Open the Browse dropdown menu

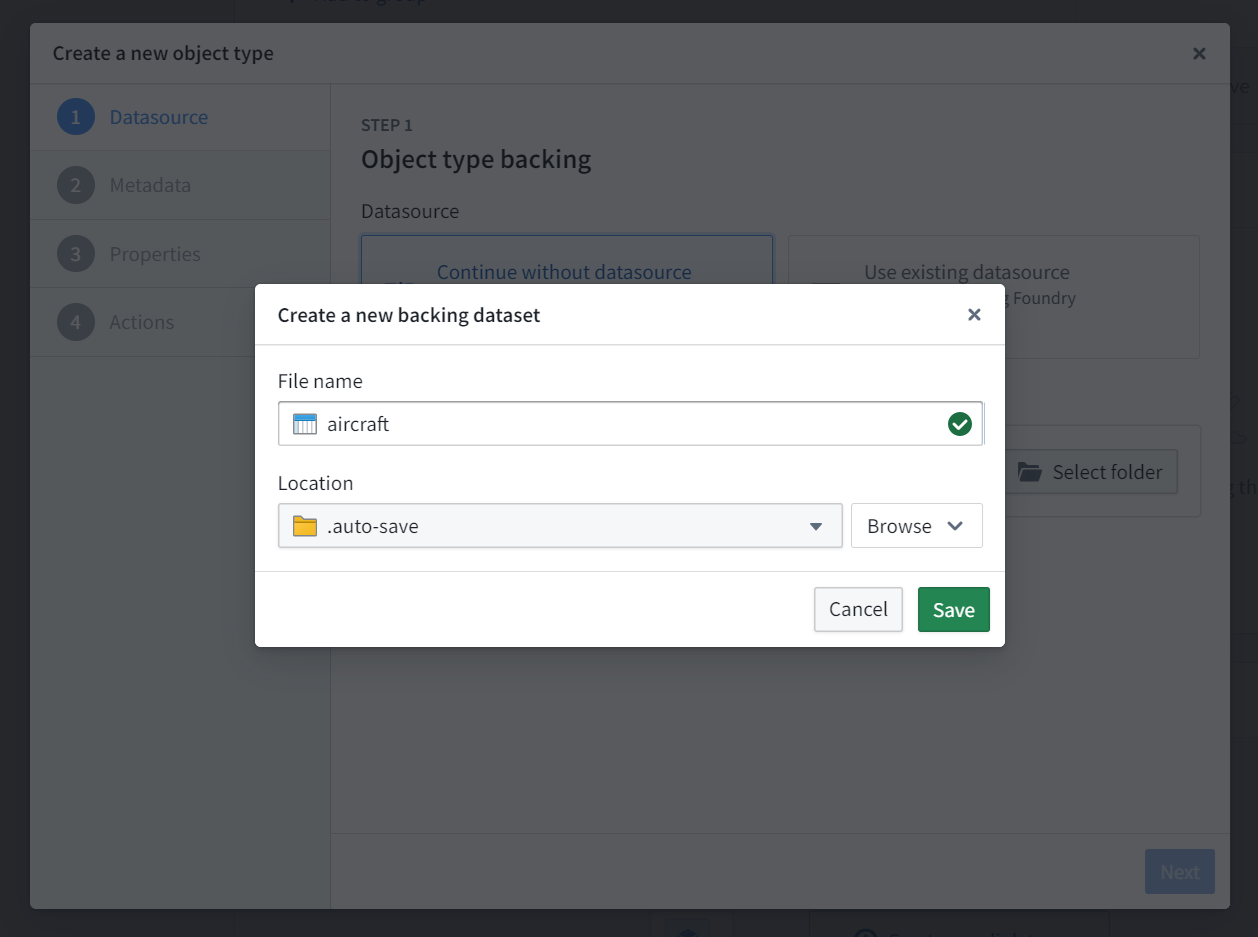916,526
